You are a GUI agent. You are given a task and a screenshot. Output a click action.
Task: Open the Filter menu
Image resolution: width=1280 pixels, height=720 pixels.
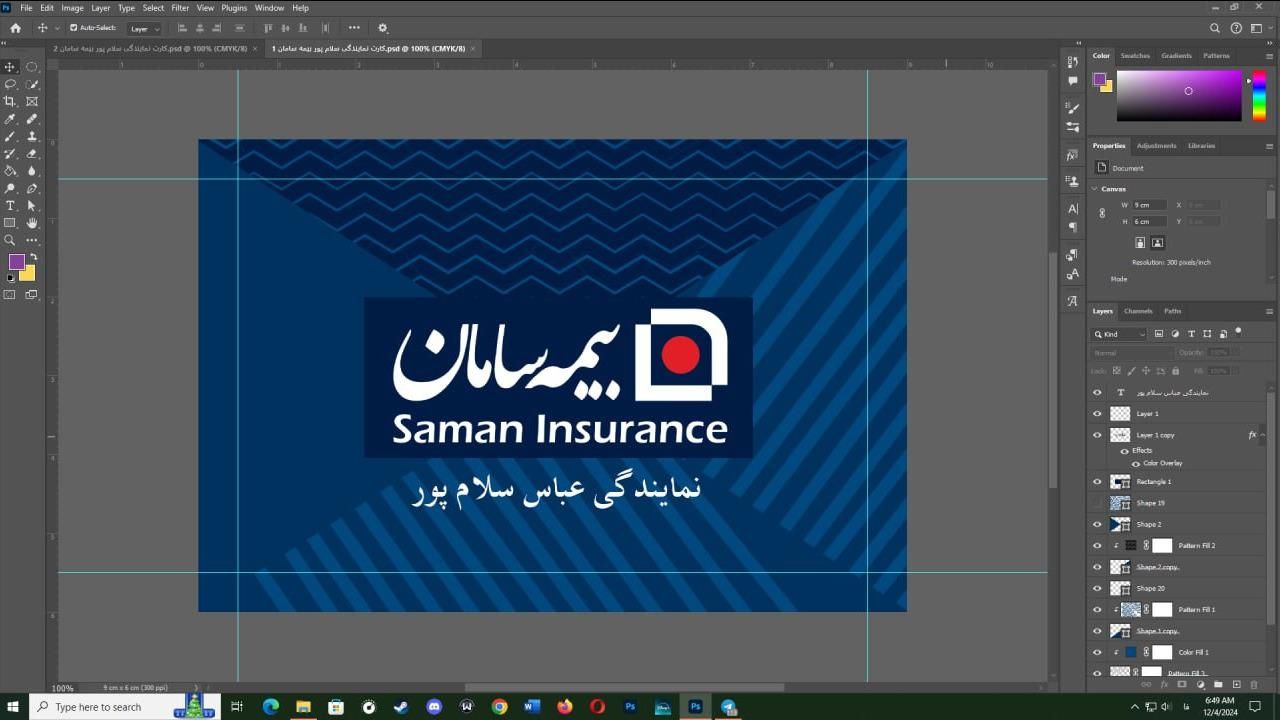[180, 8]
